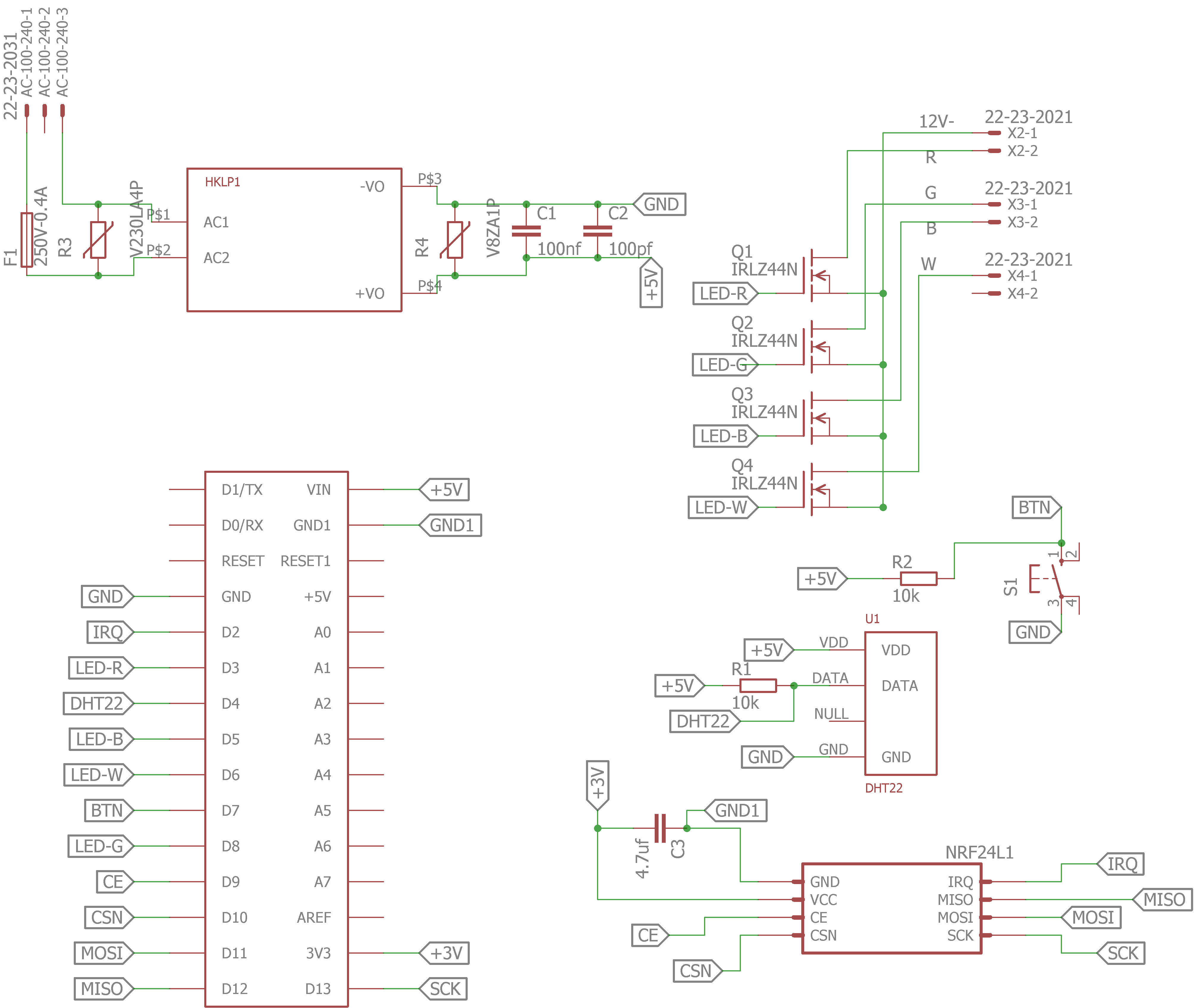Click capacitor C1 100nf symbol
The height and width of the screenshot is (1008, 1194).
pos(527,231)
